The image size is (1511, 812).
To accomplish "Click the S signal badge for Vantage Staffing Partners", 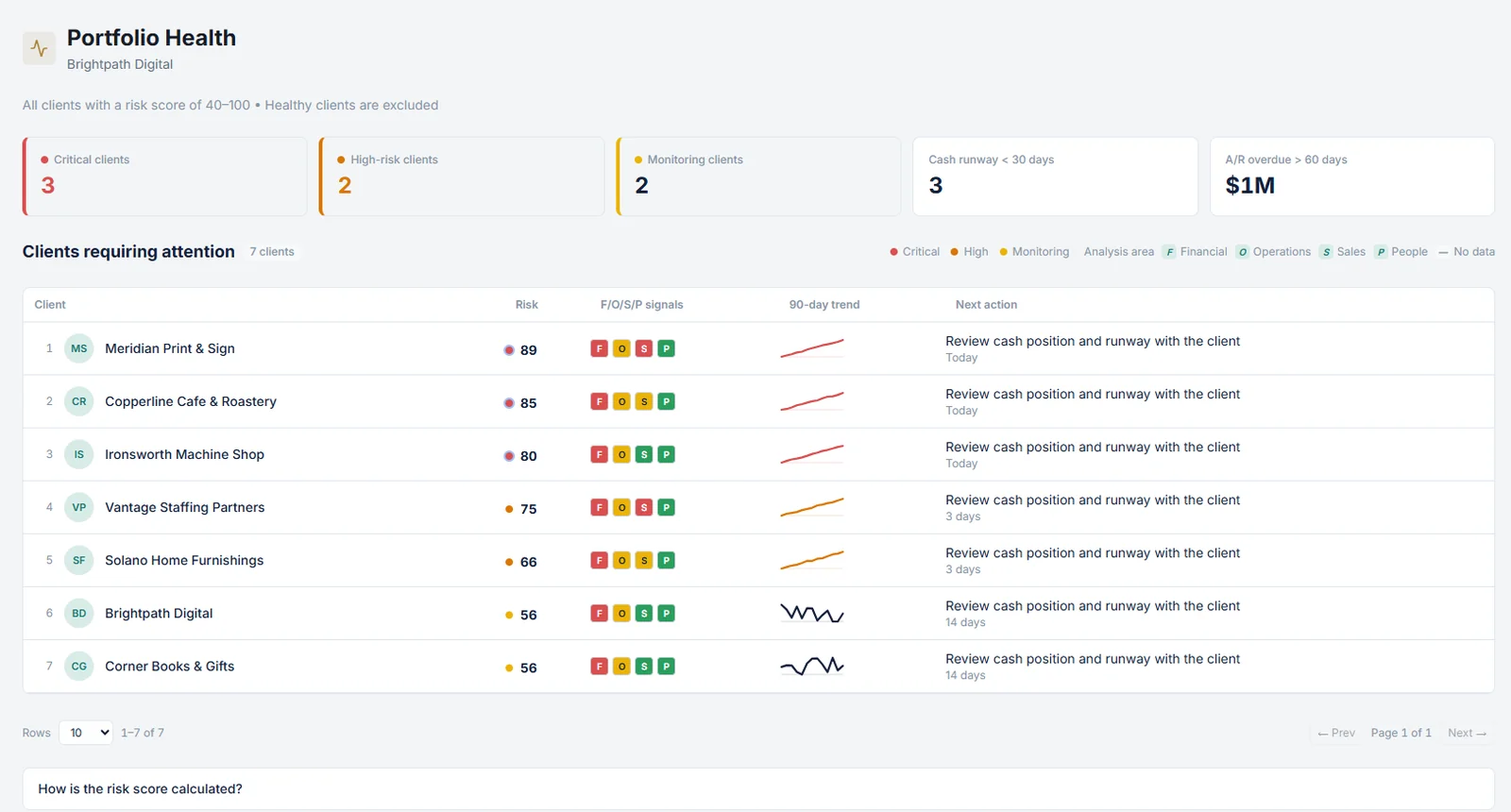I will coord(644,507).
